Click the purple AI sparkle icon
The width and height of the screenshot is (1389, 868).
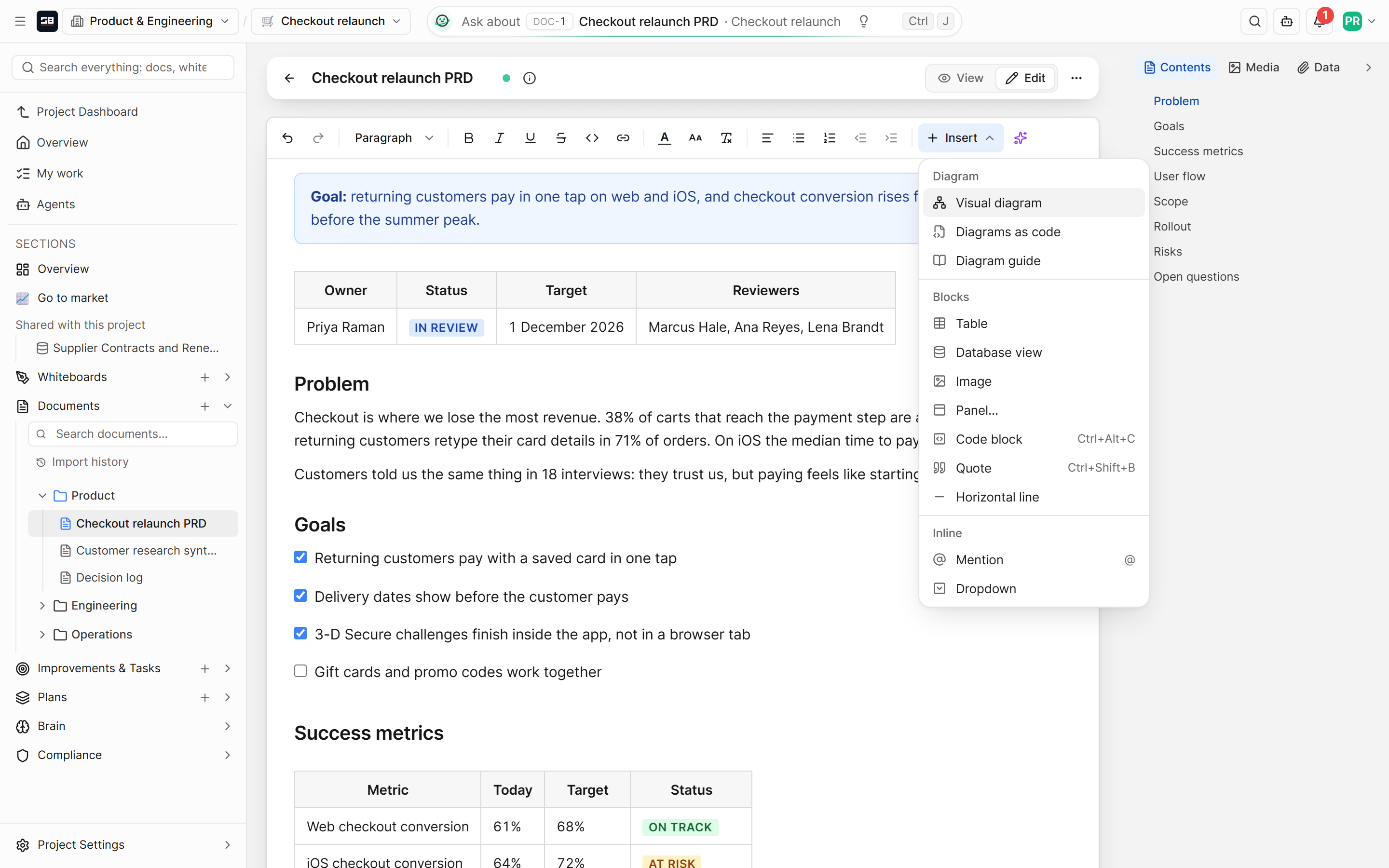(1020, 138)
